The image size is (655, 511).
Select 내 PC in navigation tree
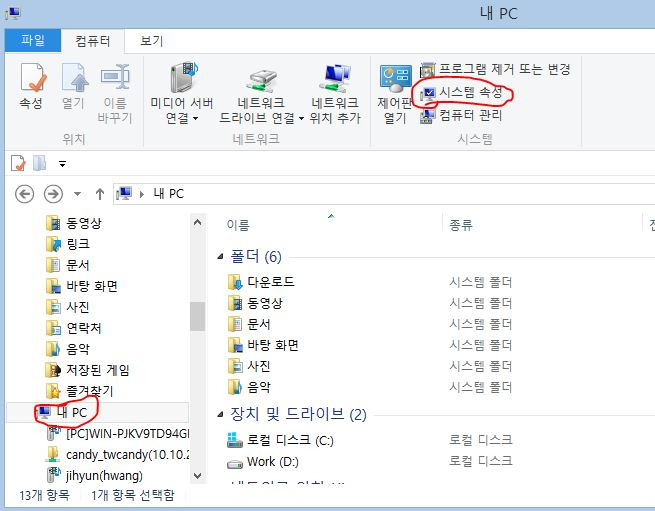pyautogui.click(x=98, y=413)
